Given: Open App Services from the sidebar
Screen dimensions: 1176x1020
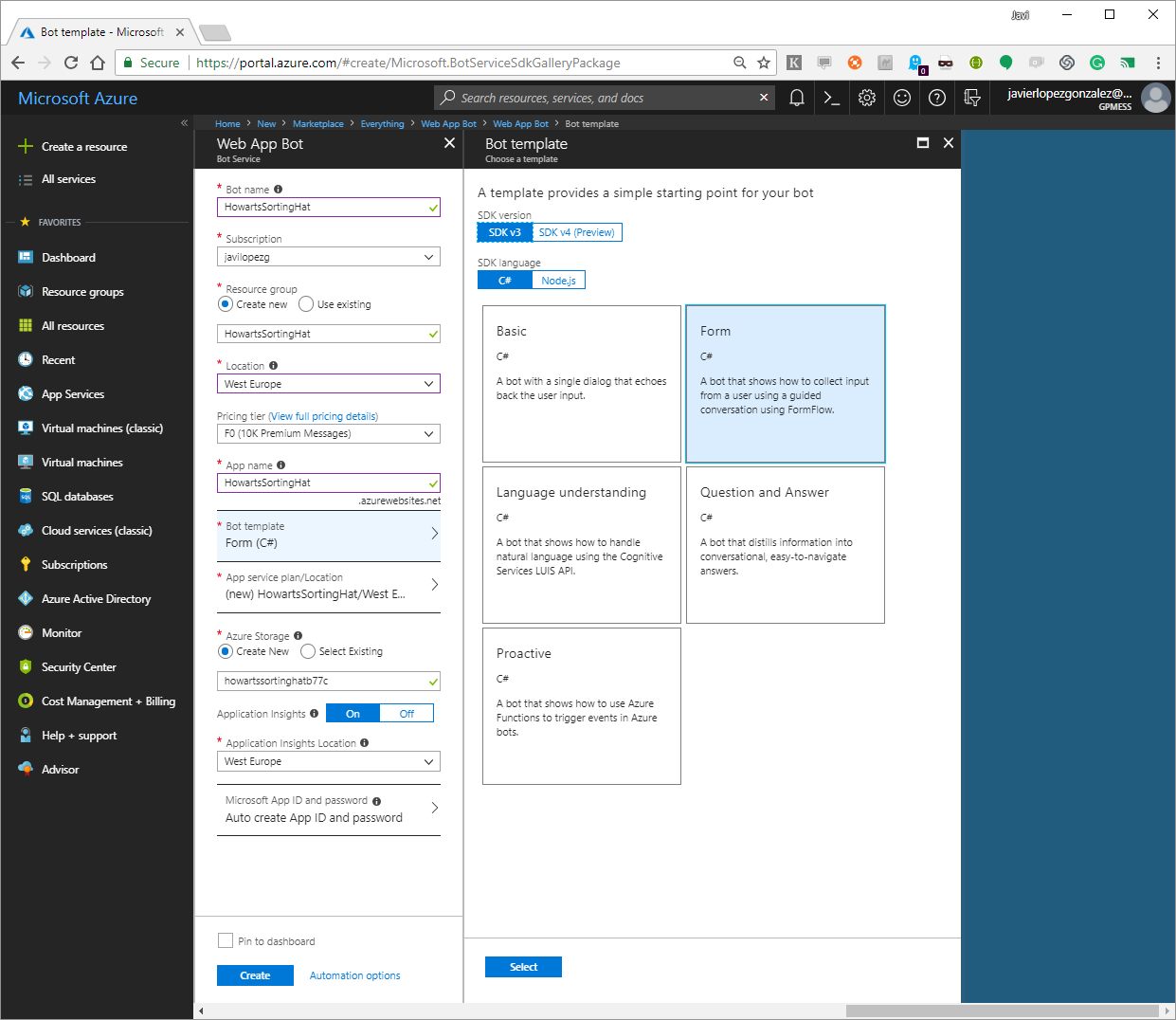Looking at the screenshot, I should tap(74, 393).
